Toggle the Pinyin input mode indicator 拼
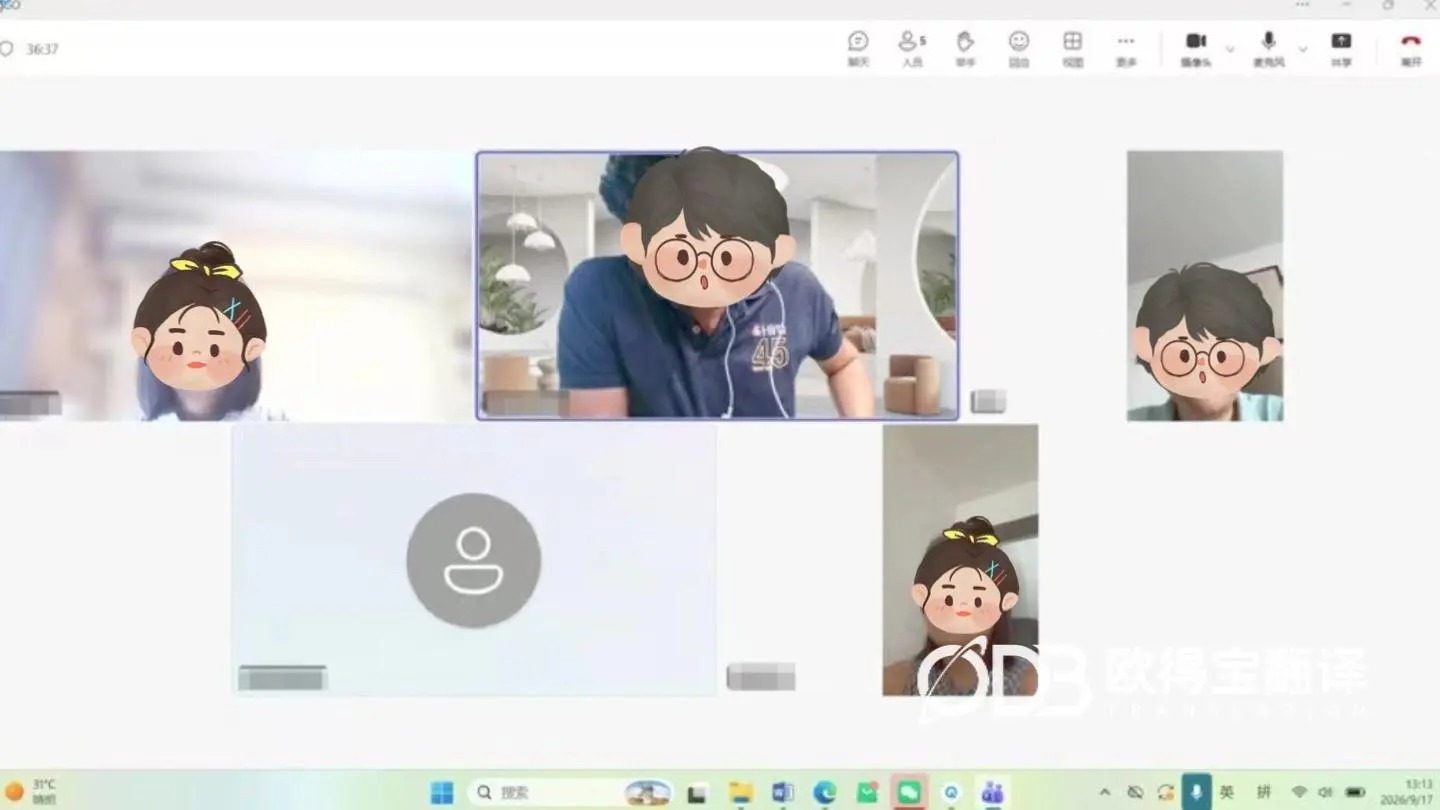 point(1263,792)
